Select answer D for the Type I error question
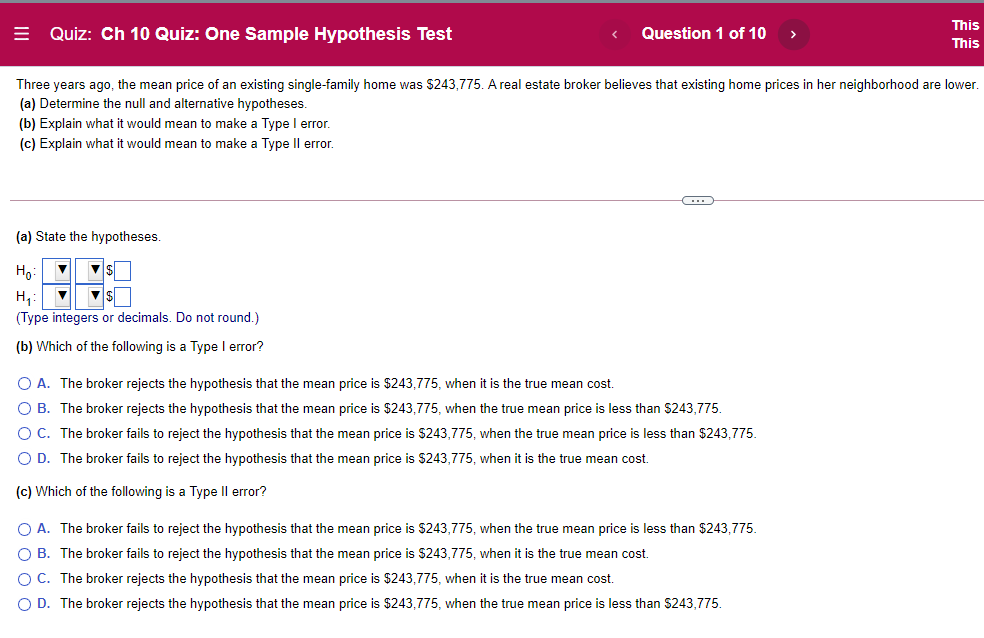Image resolution: width=984 pixels, height=638 pixels. 23,458
